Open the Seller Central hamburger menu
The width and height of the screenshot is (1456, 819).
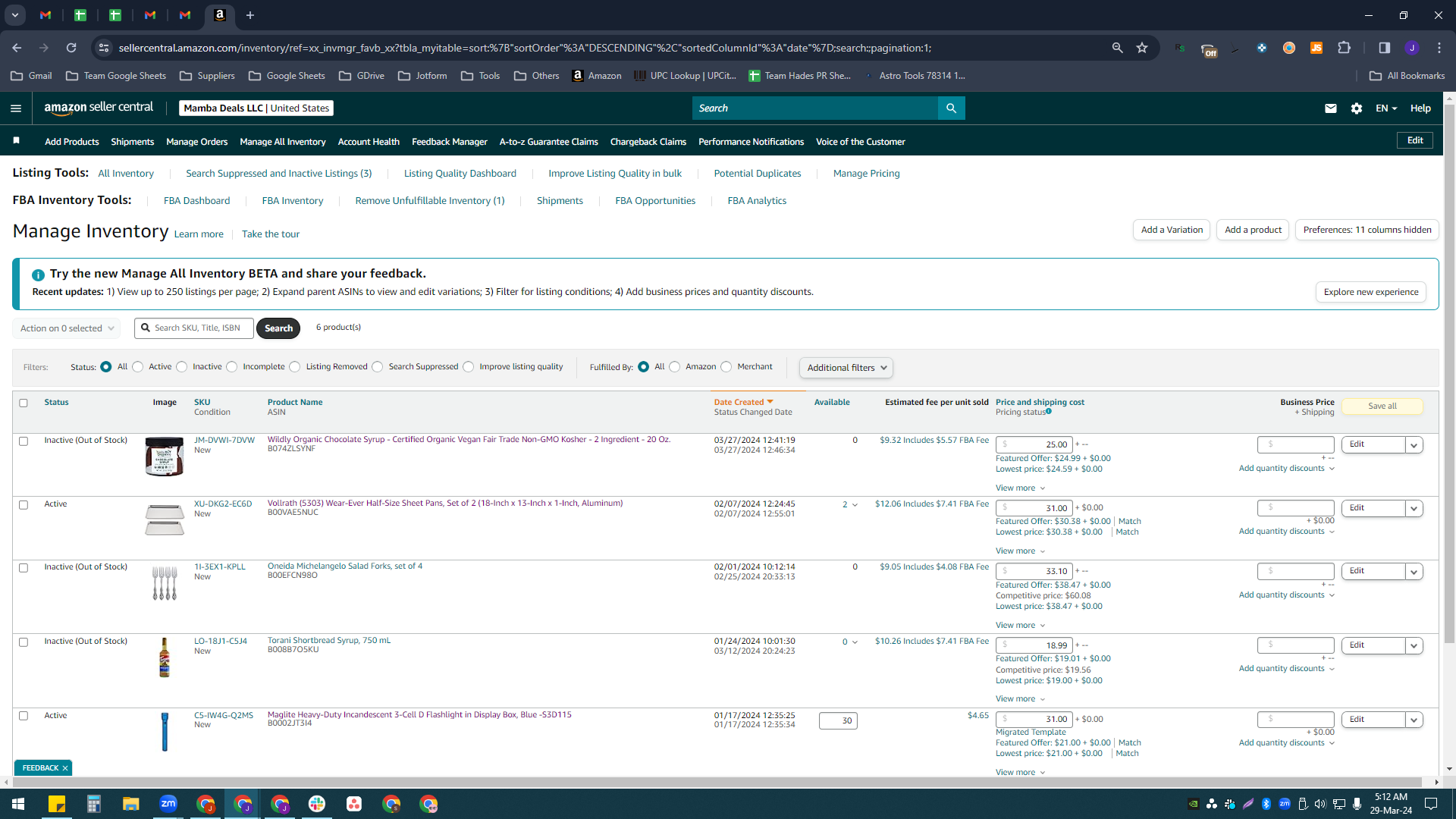16,108
